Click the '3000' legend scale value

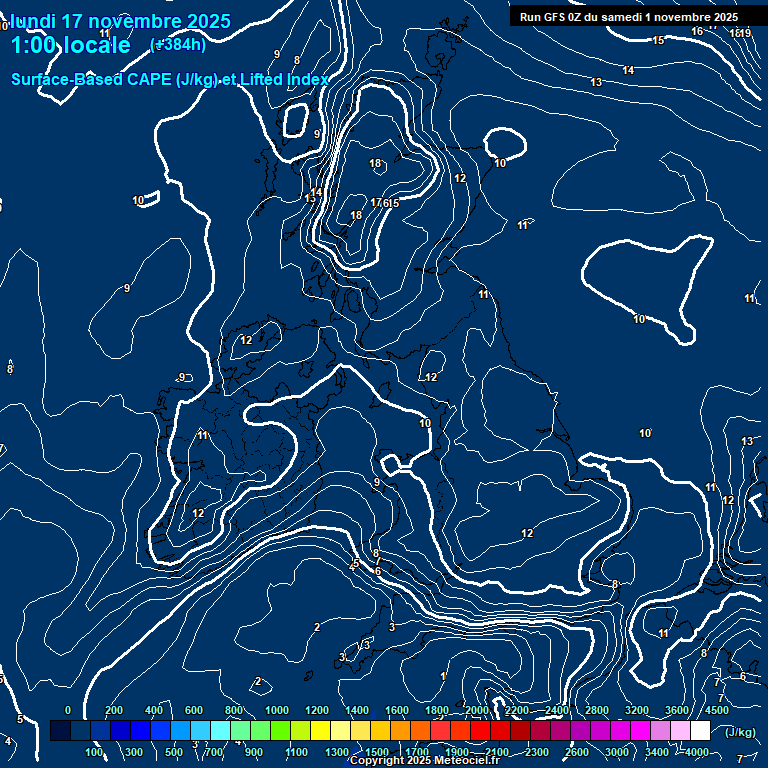pos(617,752)
